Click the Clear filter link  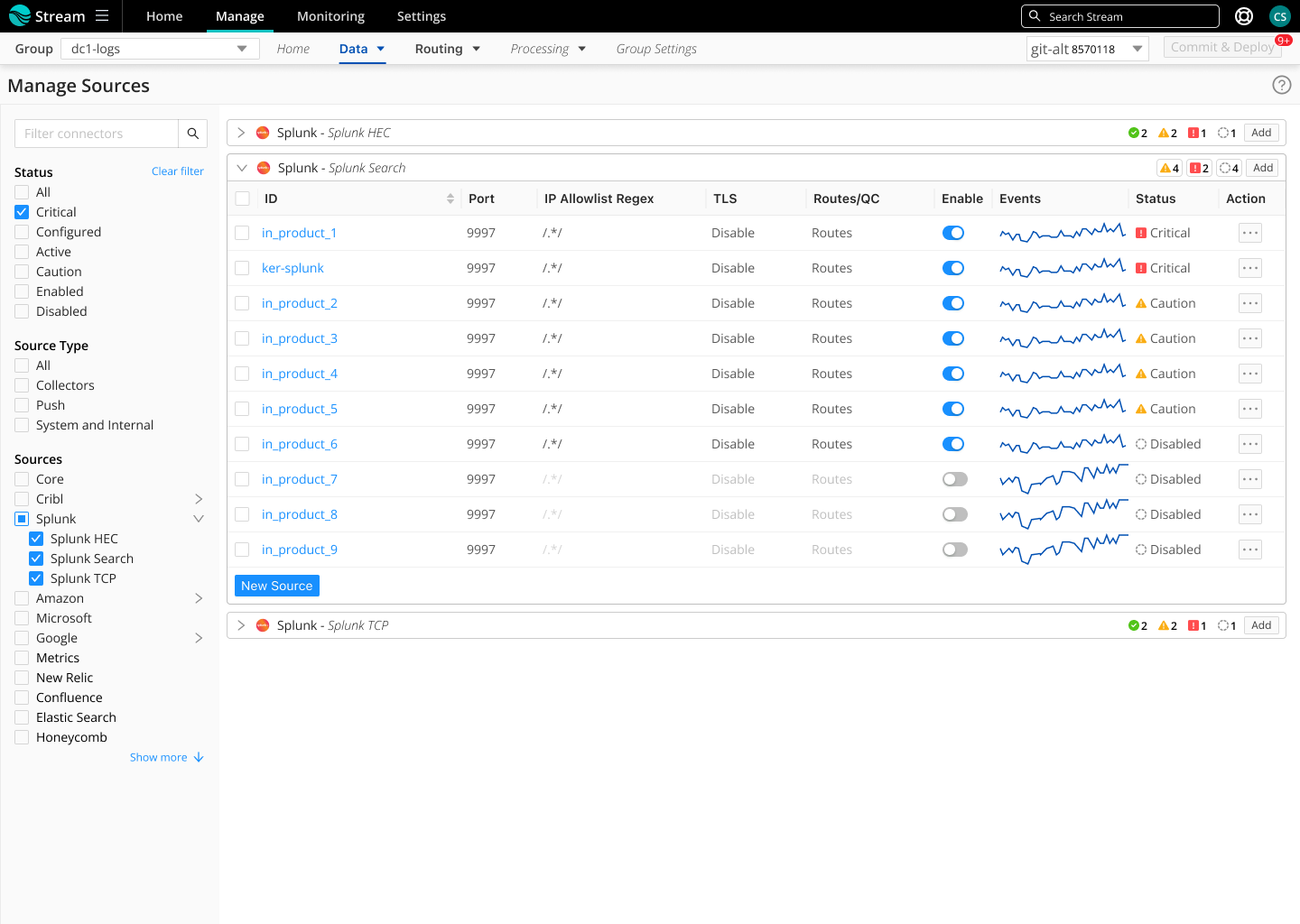click(177, 171)
